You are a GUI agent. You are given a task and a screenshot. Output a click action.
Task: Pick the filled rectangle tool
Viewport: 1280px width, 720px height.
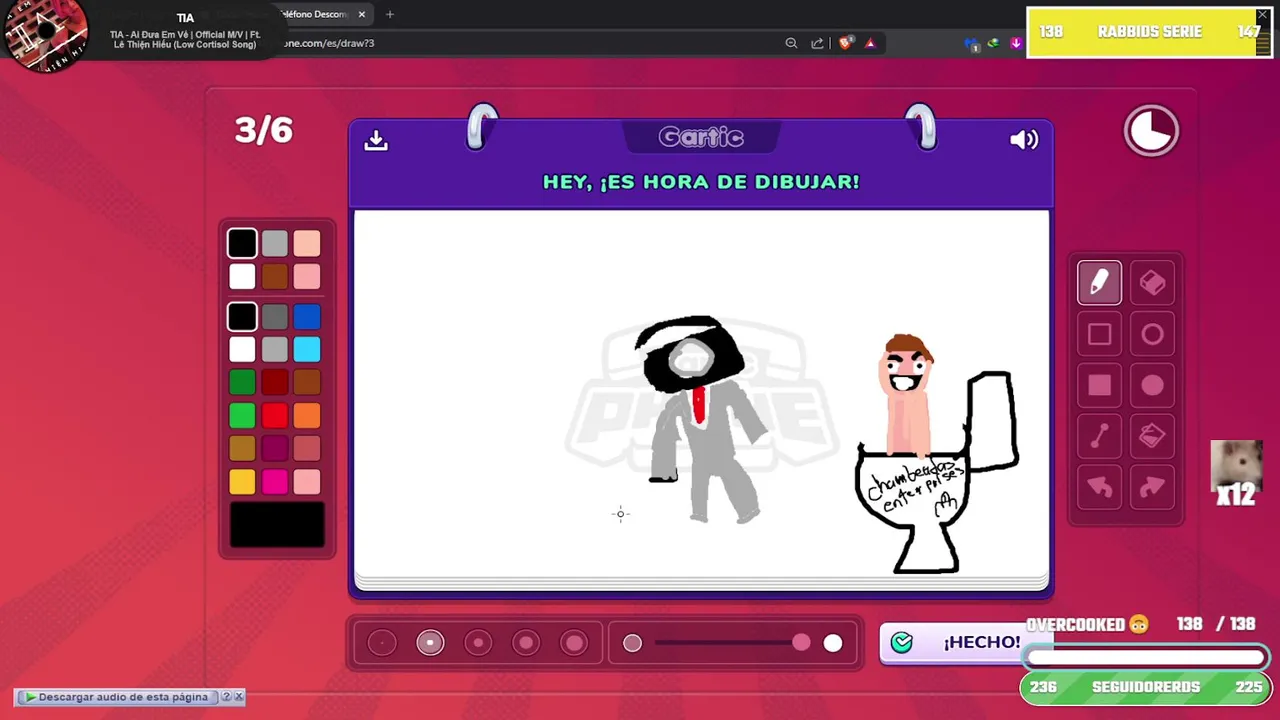pyautogui.click(x=1099, y=386)
